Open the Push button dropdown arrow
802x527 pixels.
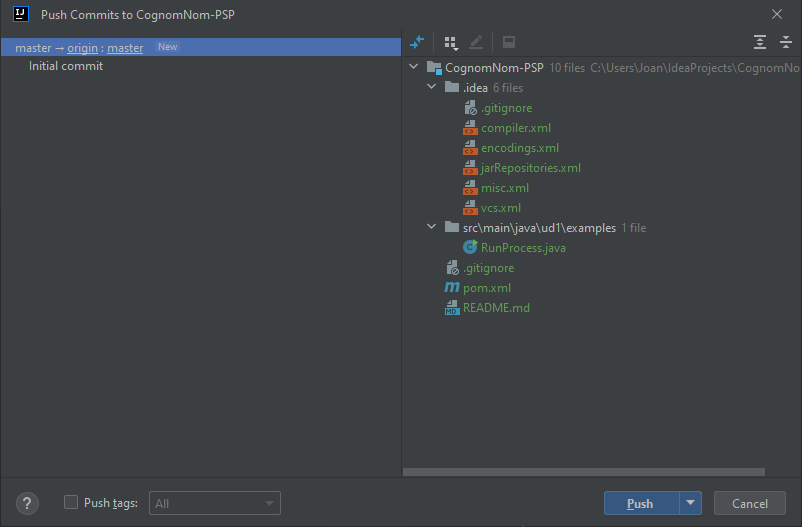click(690, 503)
